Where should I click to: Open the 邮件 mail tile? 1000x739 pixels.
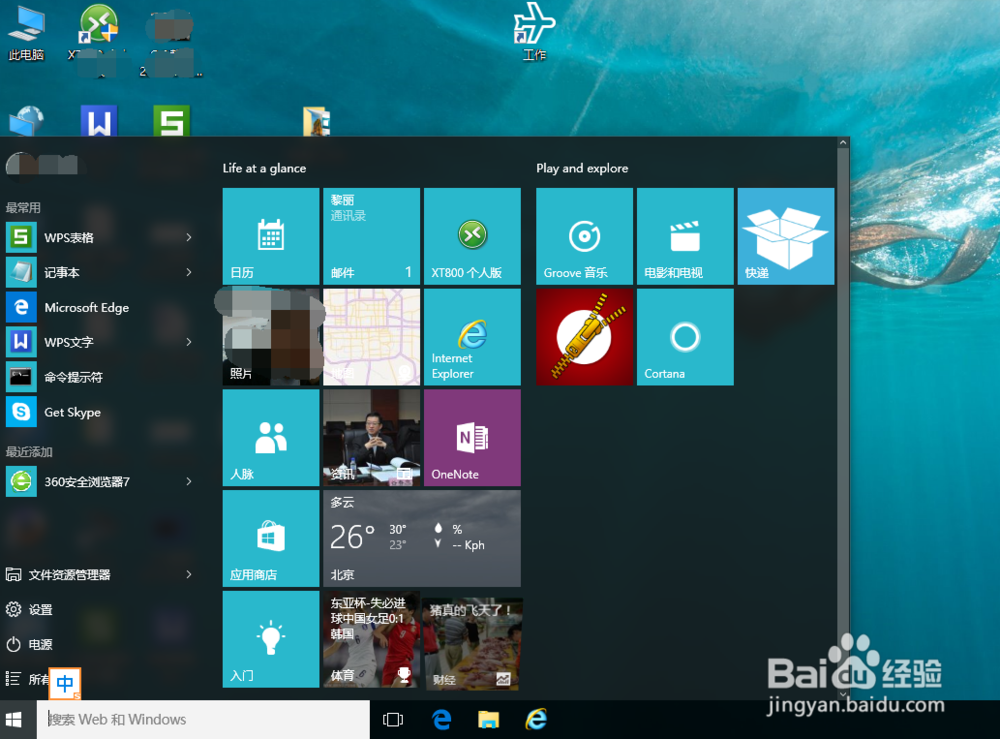coord(371,236)
